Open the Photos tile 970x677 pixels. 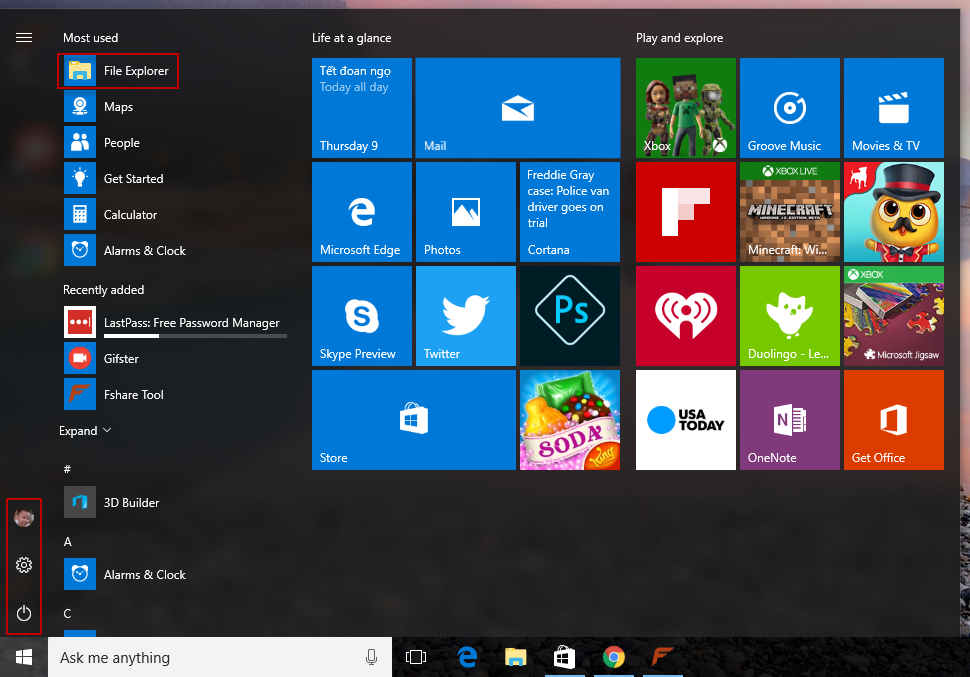pyautogui.click(x=466, y=212)
